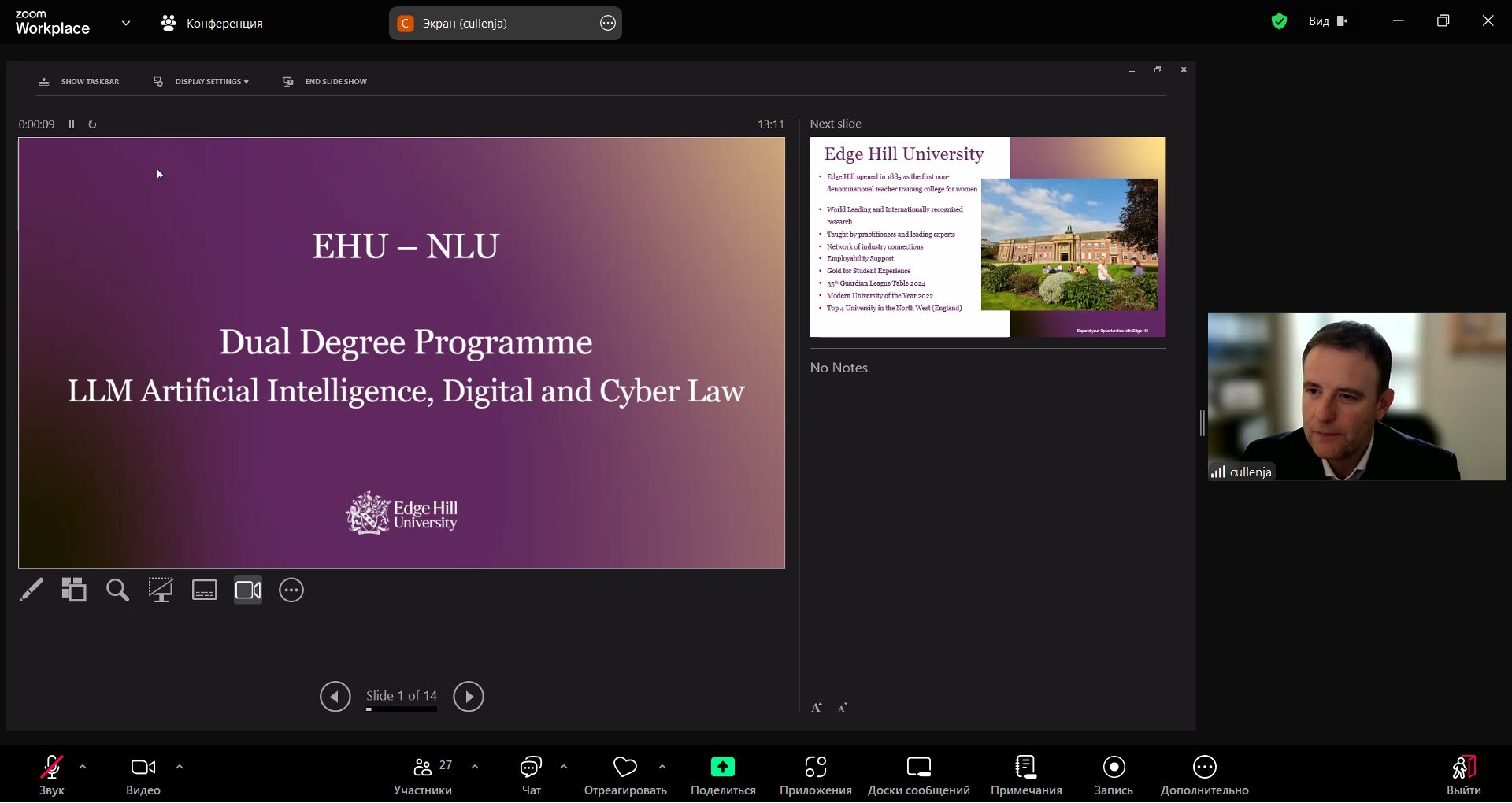
Task: Click the slide progress bar under Slide 1 of 14
Action: 401,709
